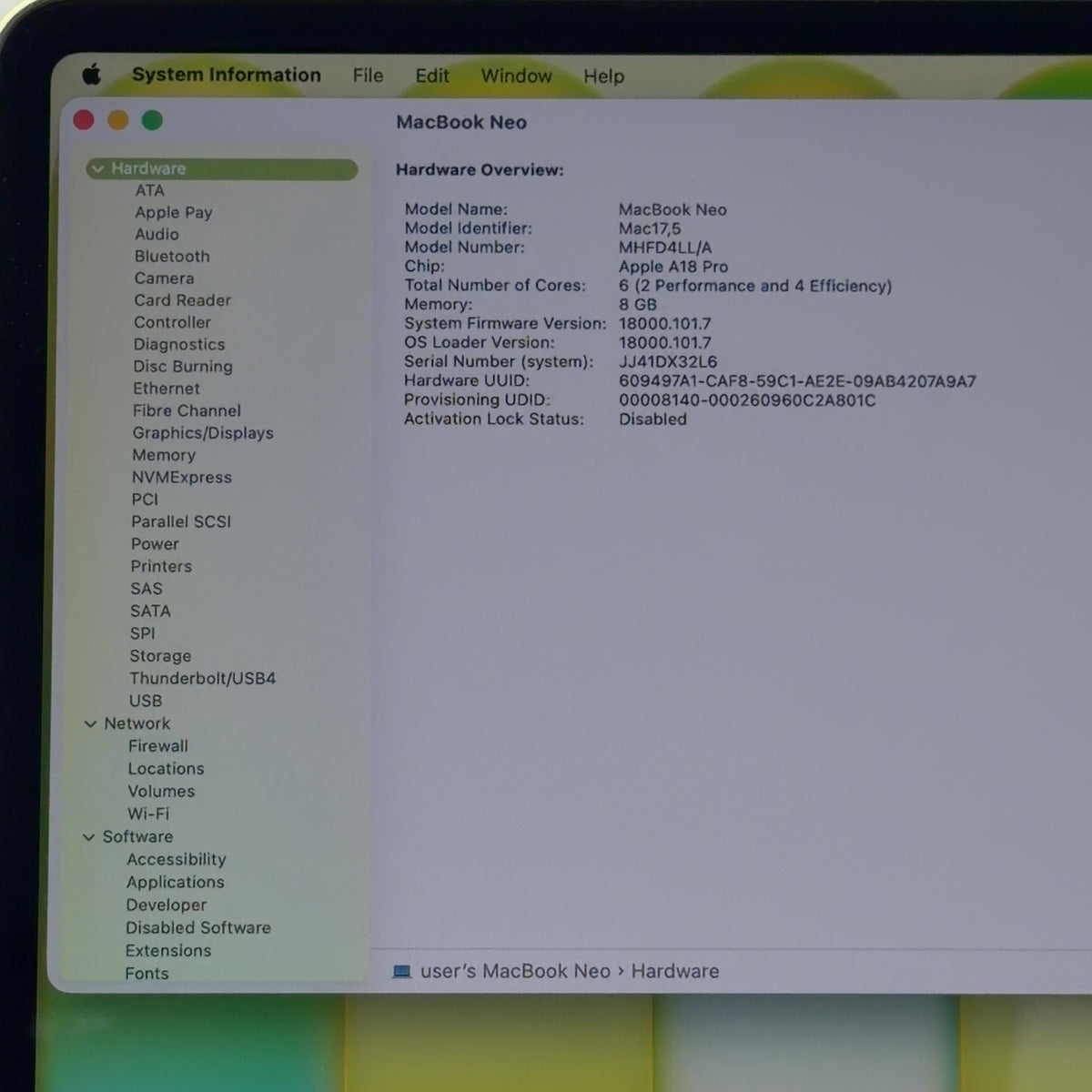This screenshot has width=1092, height=1092.
Task: Click the Model Number value MHFD4LL/A
Action: pos(665,248)
